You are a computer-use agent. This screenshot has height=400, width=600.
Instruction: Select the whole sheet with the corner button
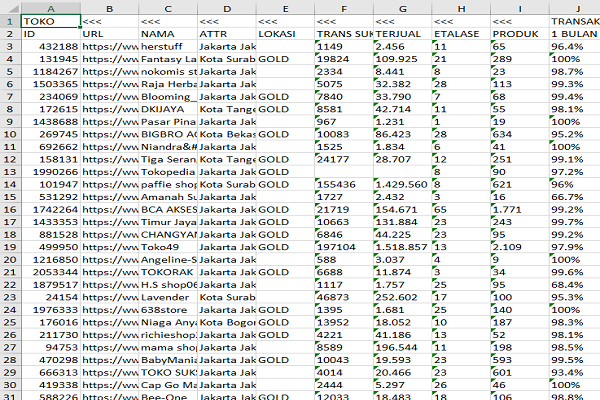click(10, 8)
